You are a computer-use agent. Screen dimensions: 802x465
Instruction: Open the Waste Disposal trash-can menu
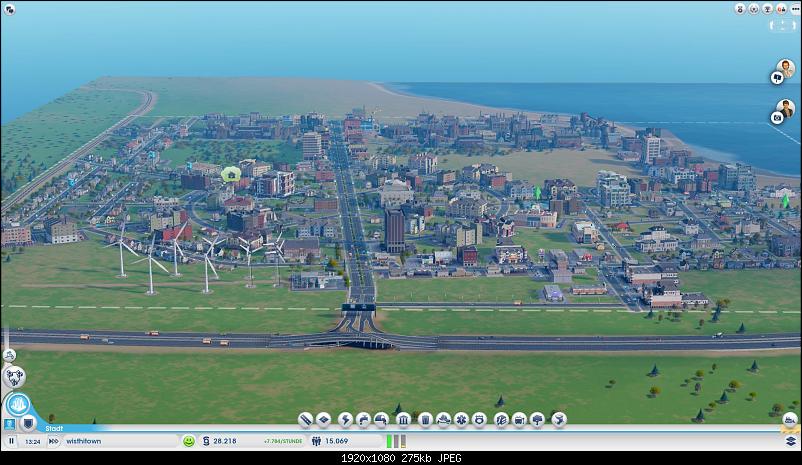tap(425, 420)
